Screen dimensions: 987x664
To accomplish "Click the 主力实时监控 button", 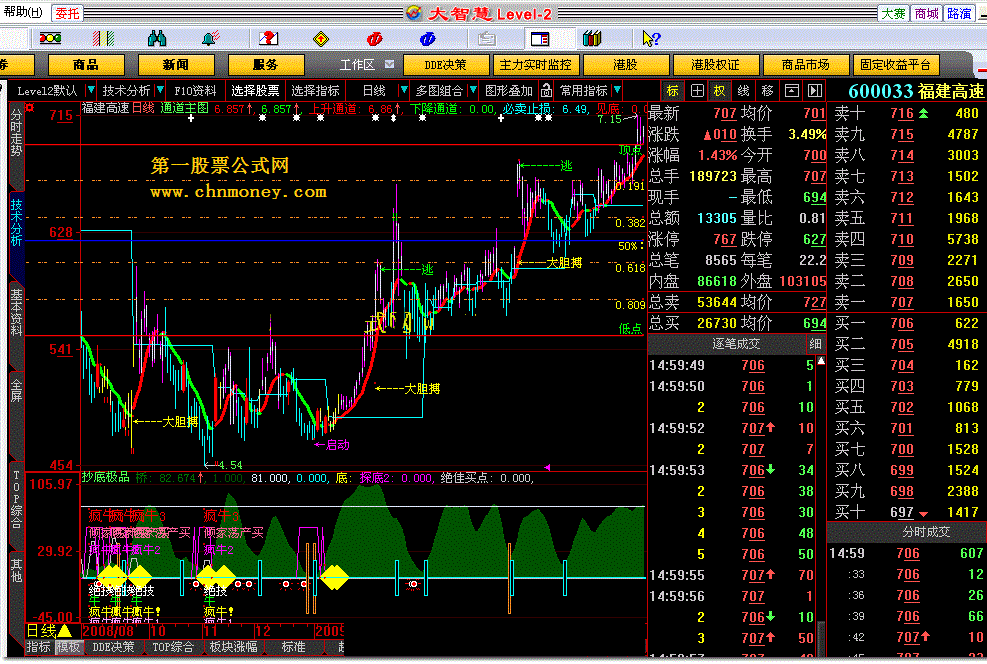I will pos(536,65).
